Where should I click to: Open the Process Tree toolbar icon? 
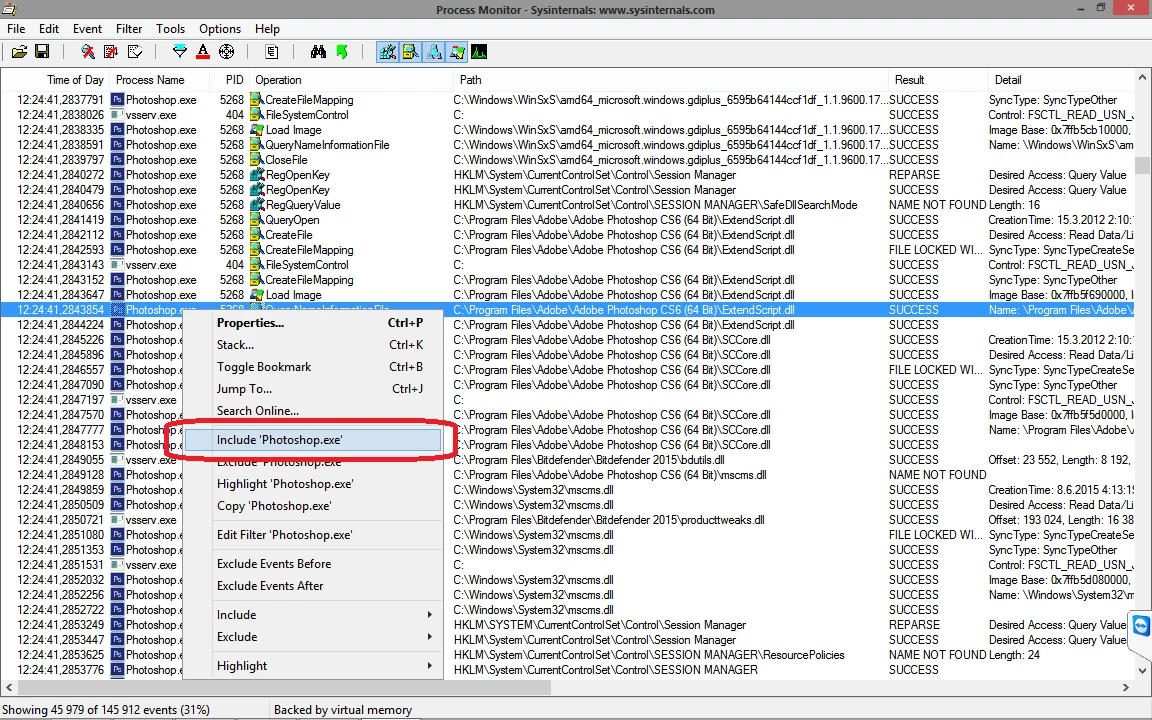pyautogui.click(x=272, y=51)
